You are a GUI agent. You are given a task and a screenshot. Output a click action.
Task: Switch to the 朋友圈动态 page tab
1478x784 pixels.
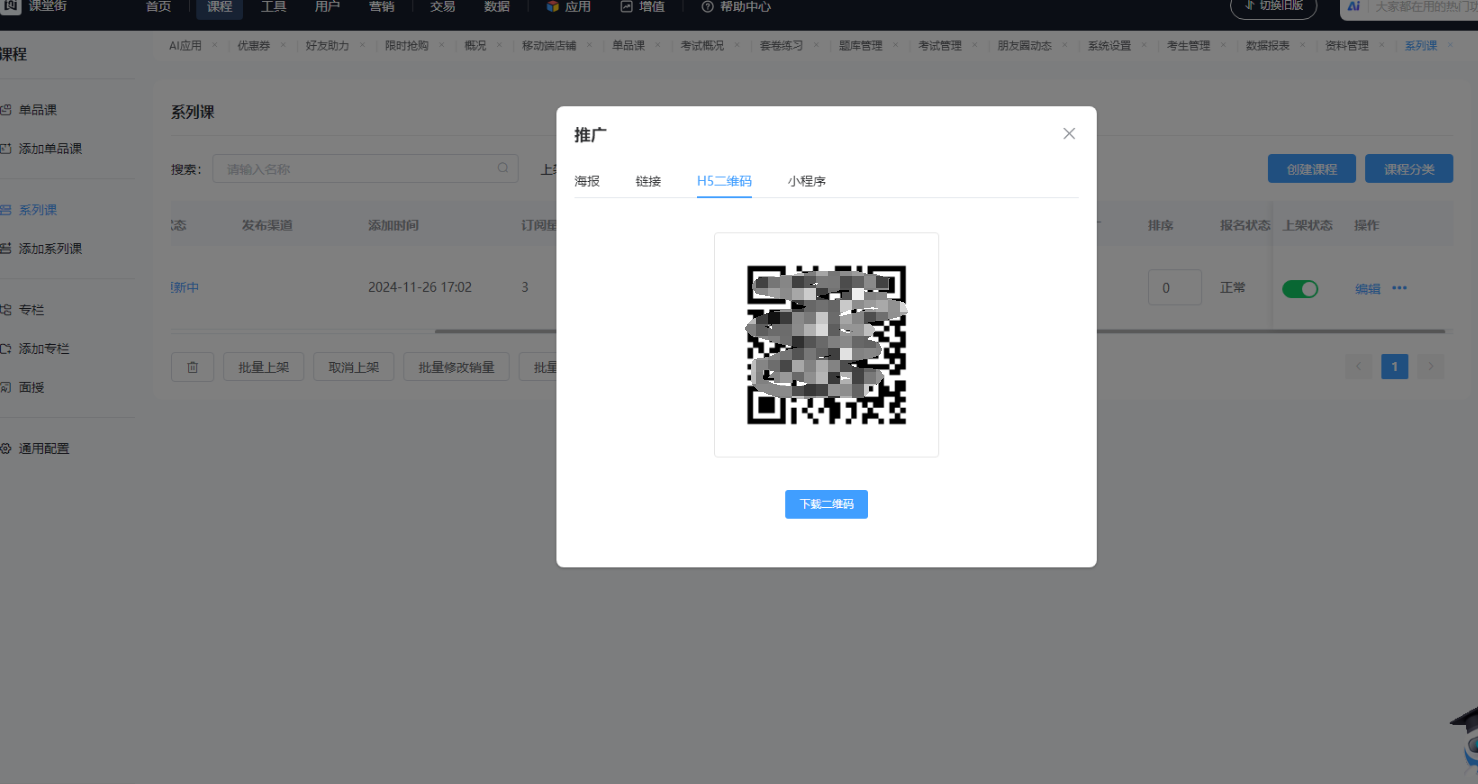1024,46
